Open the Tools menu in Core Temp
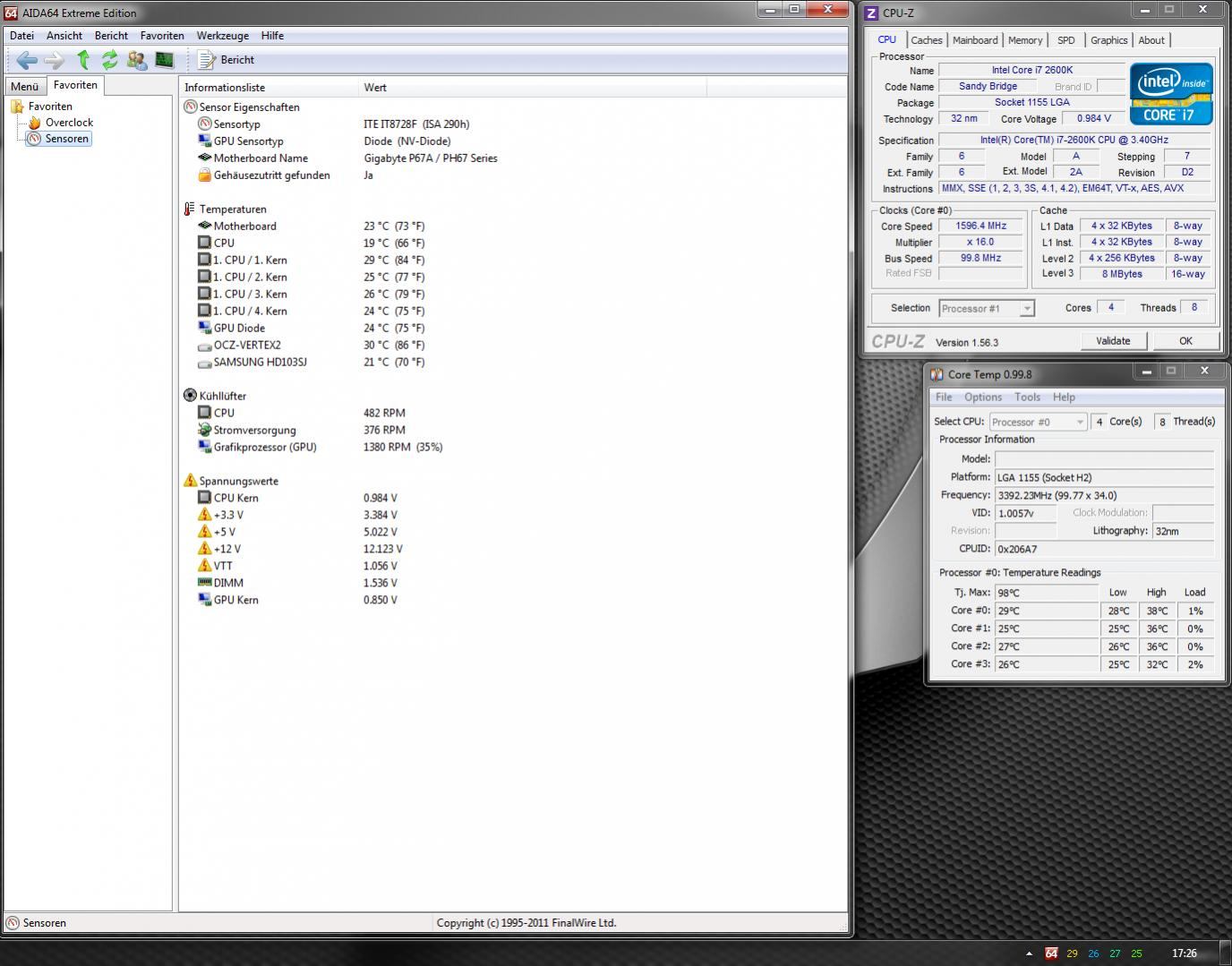Image resolution: width=1232 pixels, height=966 pixels. coord(1027,398)
